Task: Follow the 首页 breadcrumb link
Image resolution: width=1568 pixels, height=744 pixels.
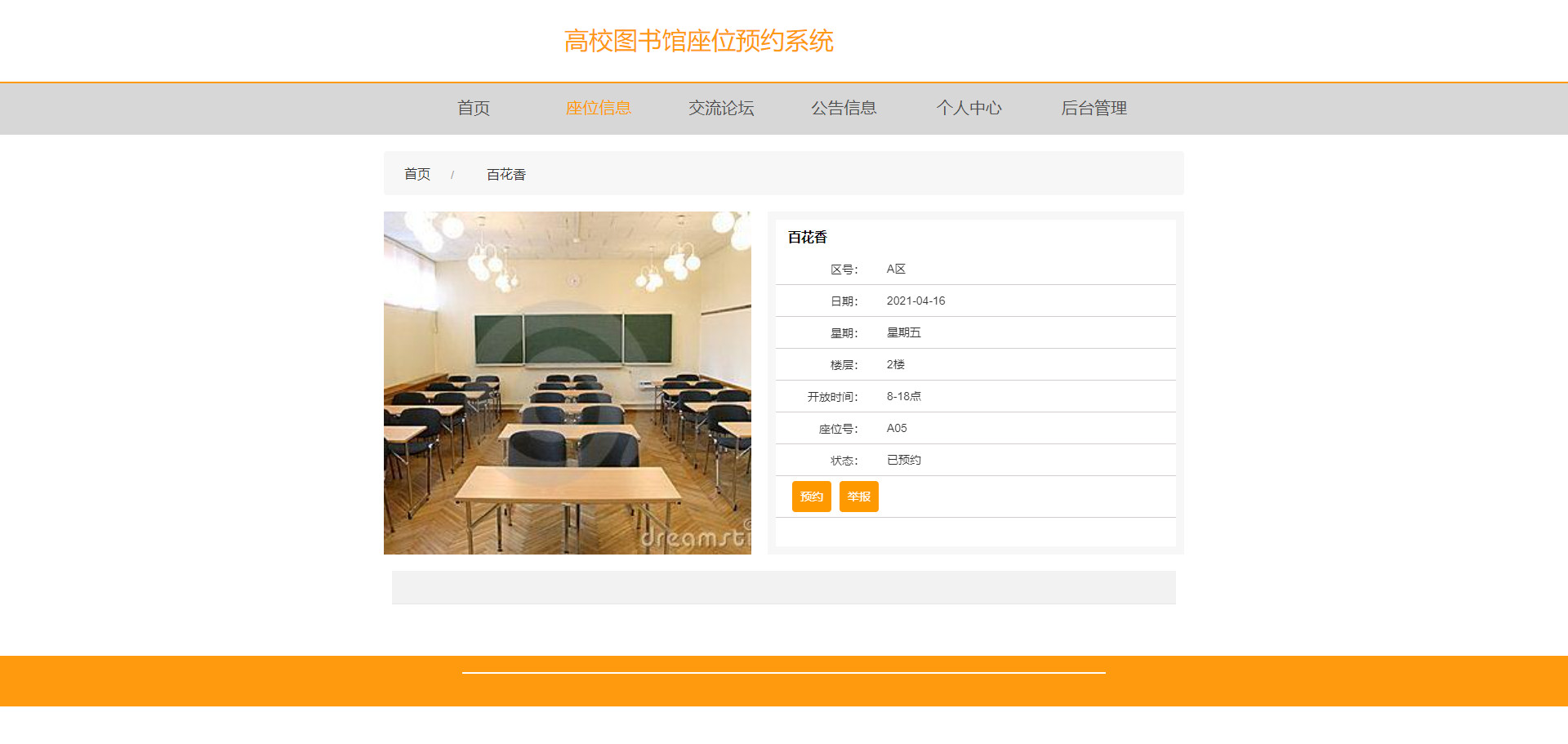Action: (417, 174)
